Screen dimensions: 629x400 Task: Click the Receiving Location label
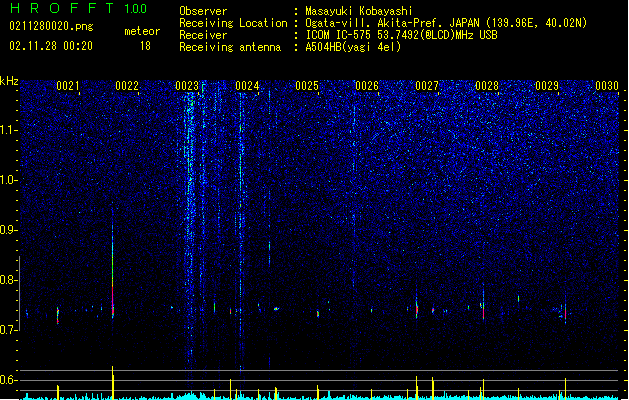tap(233, 23)
